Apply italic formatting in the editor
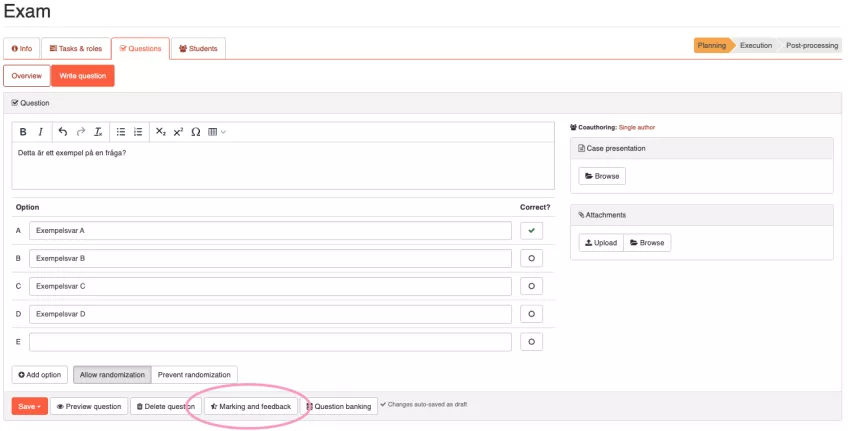Image resolution: width=848 pixels, height=431 pixels. point(41,132)
